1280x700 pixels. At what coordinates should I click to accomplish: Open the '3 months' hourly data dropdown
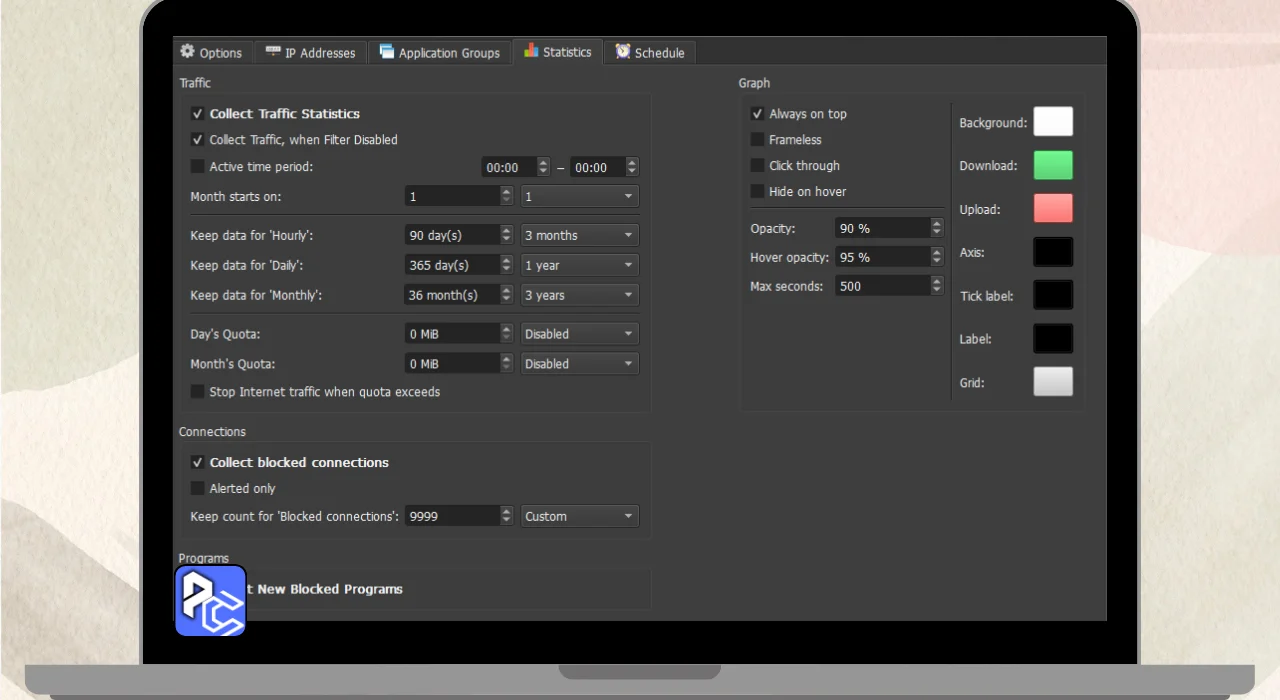point(579,236)
